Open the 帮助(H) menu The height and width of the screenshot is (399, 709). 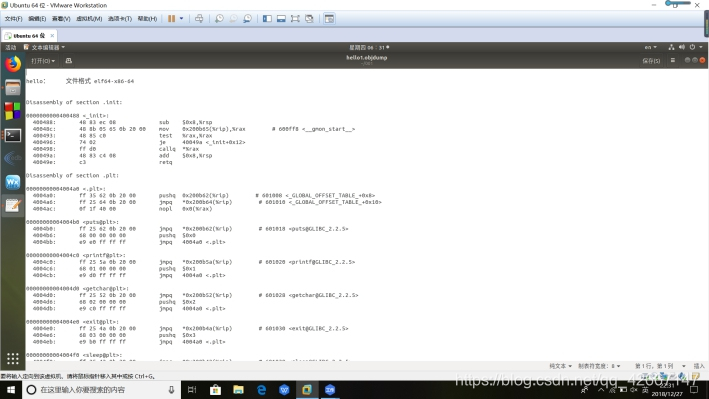coord(147,19)
